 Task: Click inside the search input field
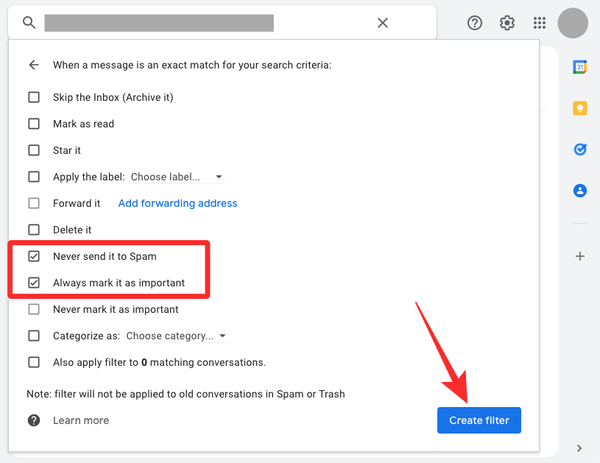(x=159, y=23)
